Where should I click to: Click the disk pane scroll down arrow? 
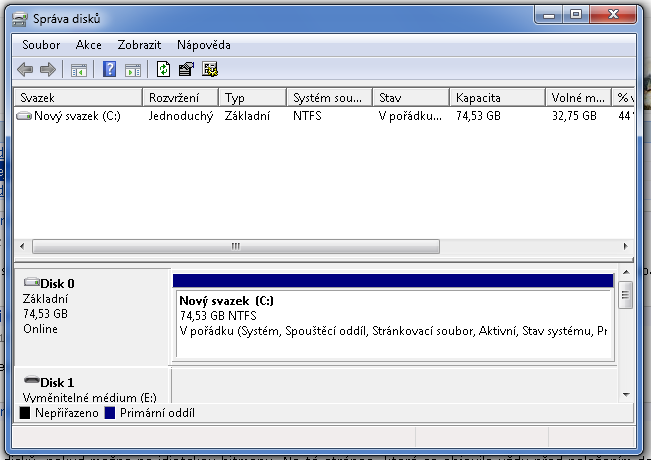626,394
